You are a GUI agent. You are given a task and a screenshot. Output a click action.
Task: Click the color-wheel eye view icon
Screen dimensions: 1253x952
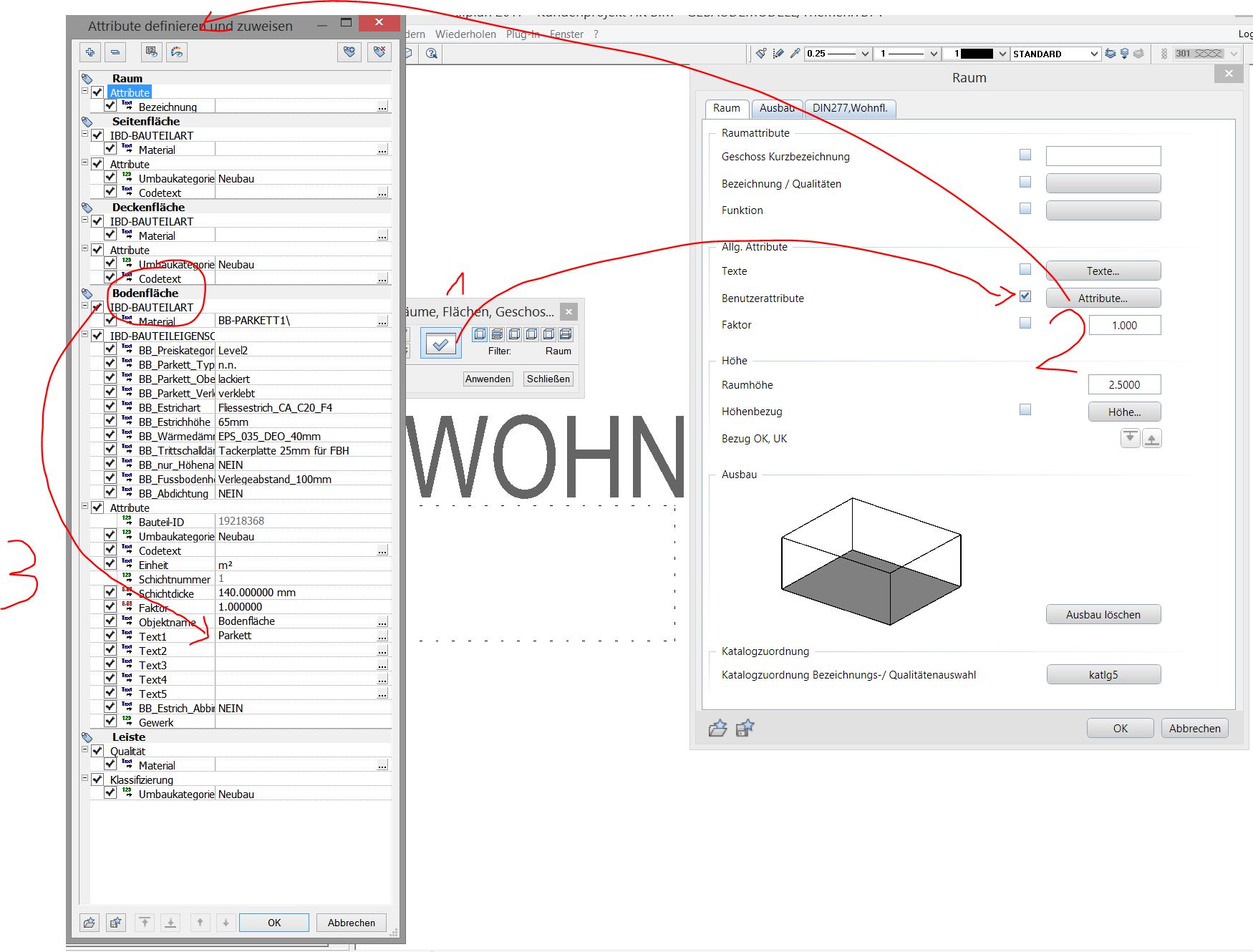pyautogui.click(x=177, y=52)
